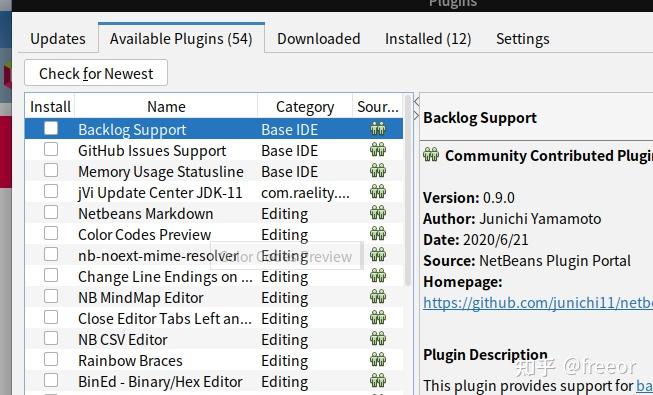Tick the install checkbox for Change Line Endings
The width and height of the screenshot is (653, 395).
coord(51,275)
